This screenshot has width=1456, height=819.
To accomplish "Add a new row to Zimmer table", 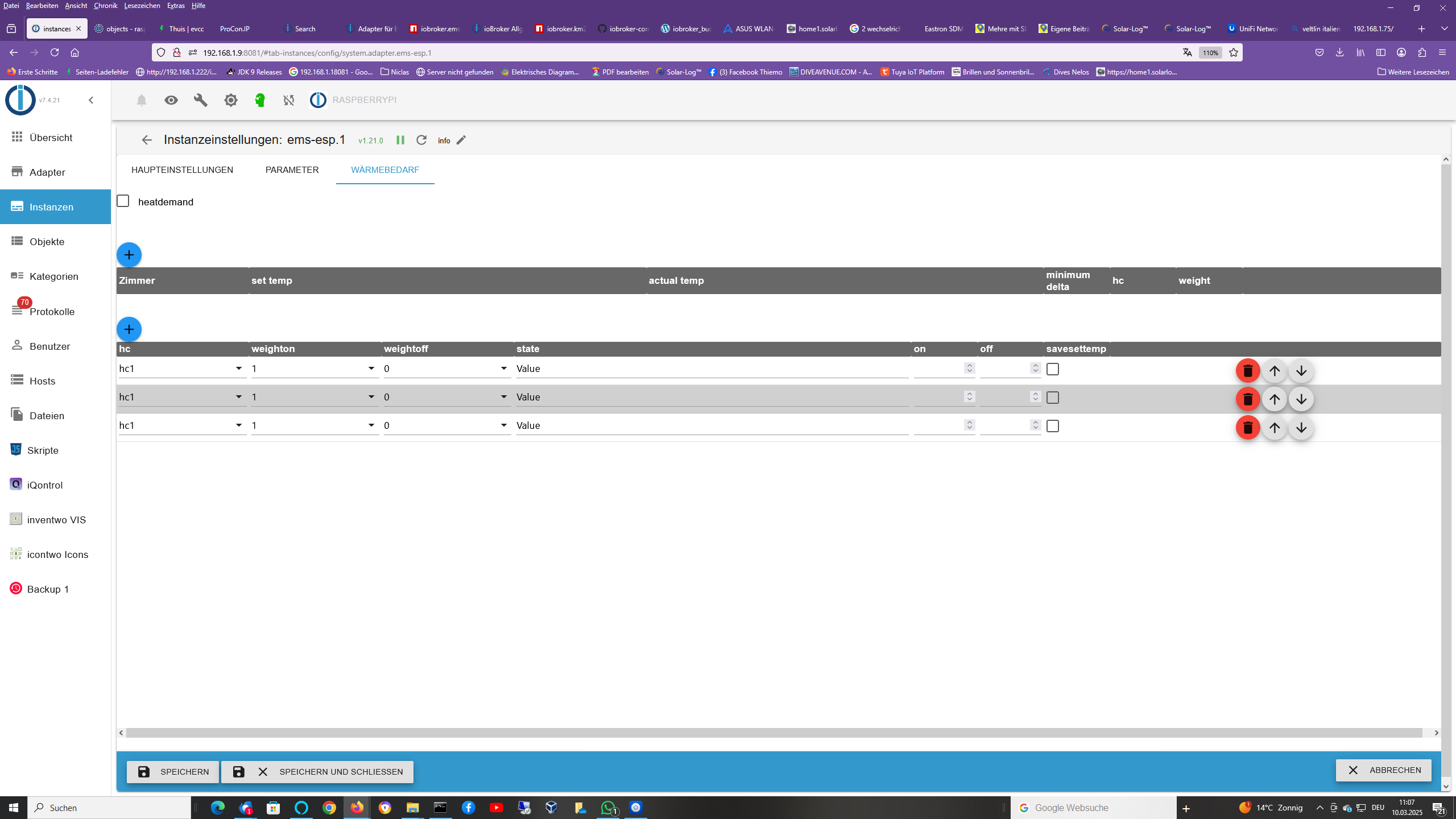I will 129,255.
